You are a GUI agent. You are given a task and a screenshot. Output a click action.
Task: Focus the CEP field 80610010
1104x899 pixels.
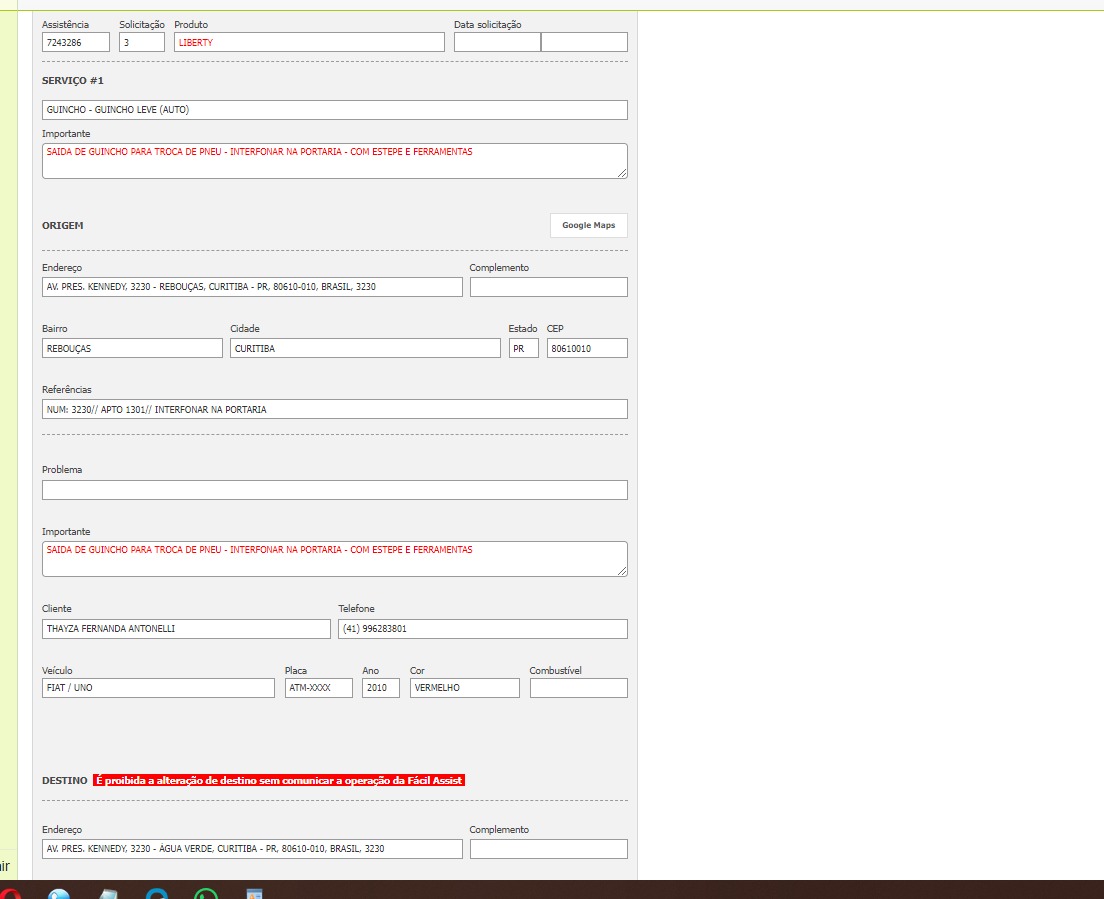pyautogui.click(x=587, y=348)
